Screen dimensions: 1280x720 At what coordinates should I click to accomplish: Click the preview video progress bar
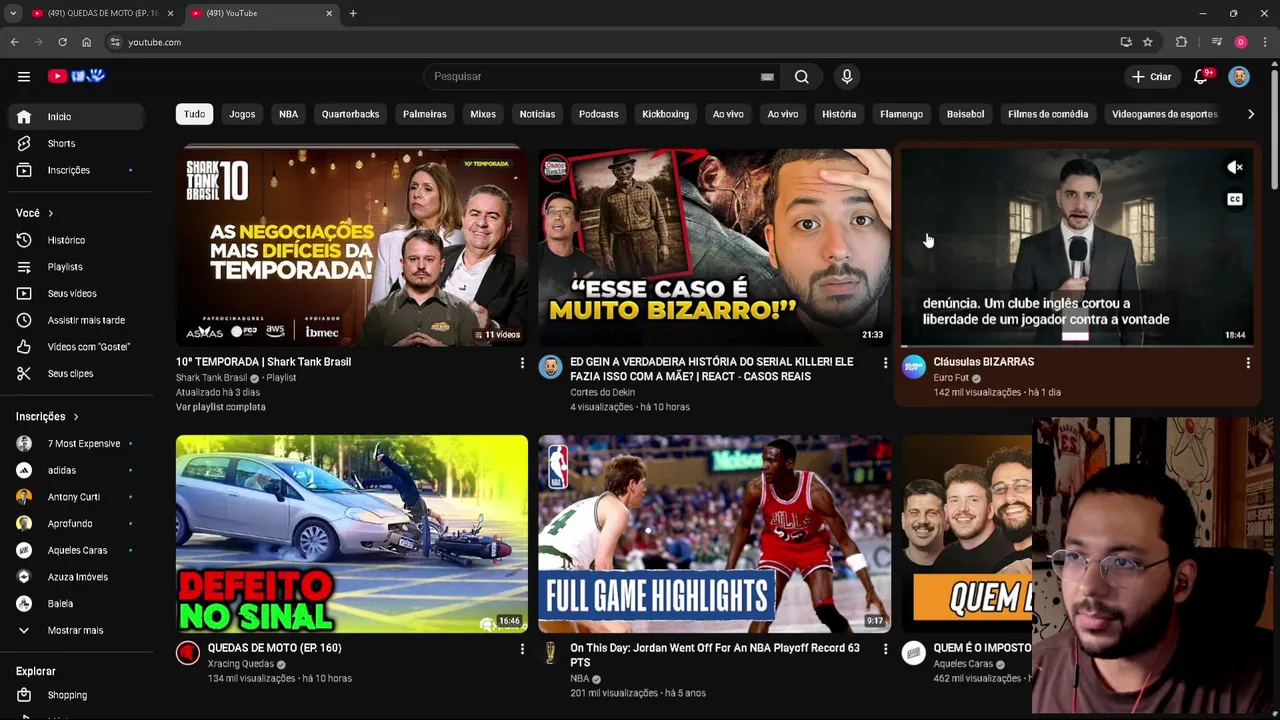tap(1077, 346)
